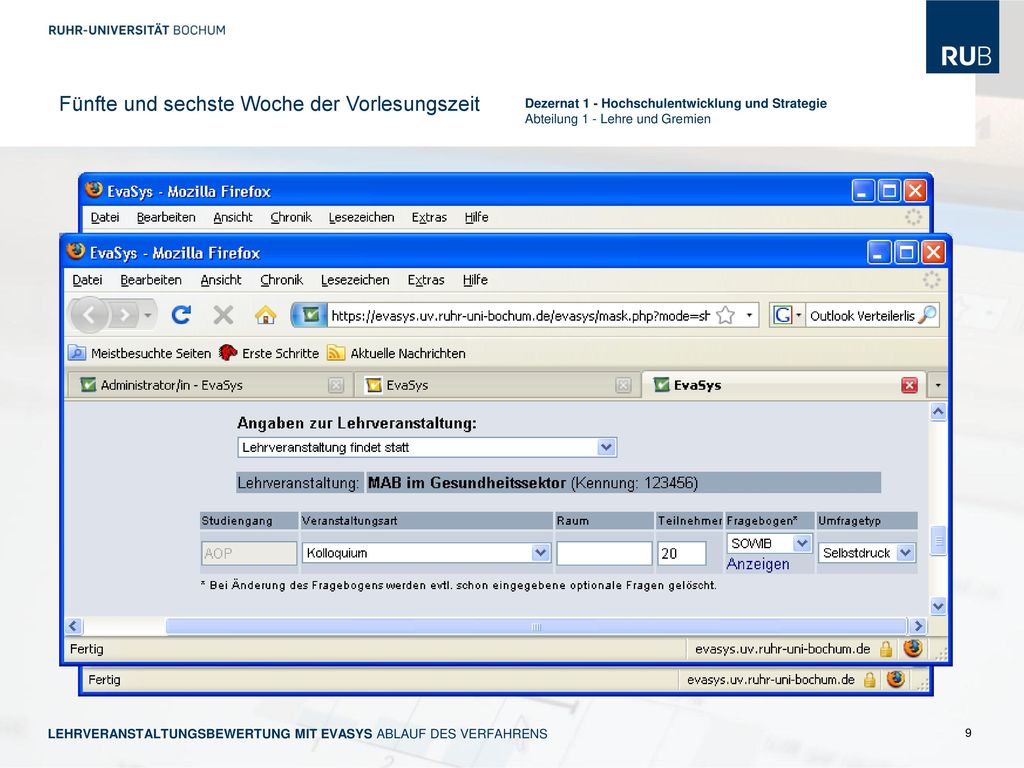Viewport: 1024px width, 768px height.
Task: Open the Lesezeichen menu in front window
Action: [355, 280]
